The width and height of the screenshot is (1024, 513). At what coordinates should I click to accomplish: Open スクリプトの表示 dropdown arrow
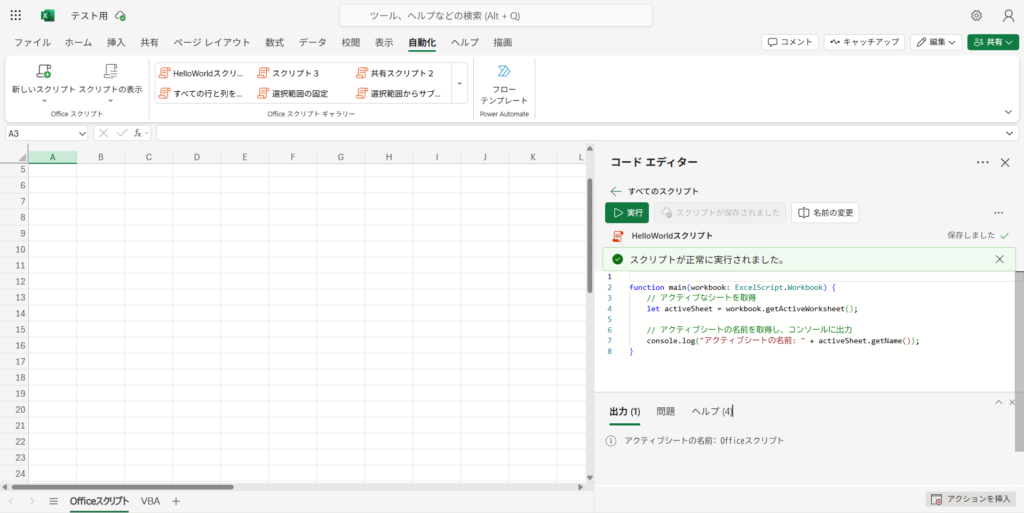(x=110, y=101)
